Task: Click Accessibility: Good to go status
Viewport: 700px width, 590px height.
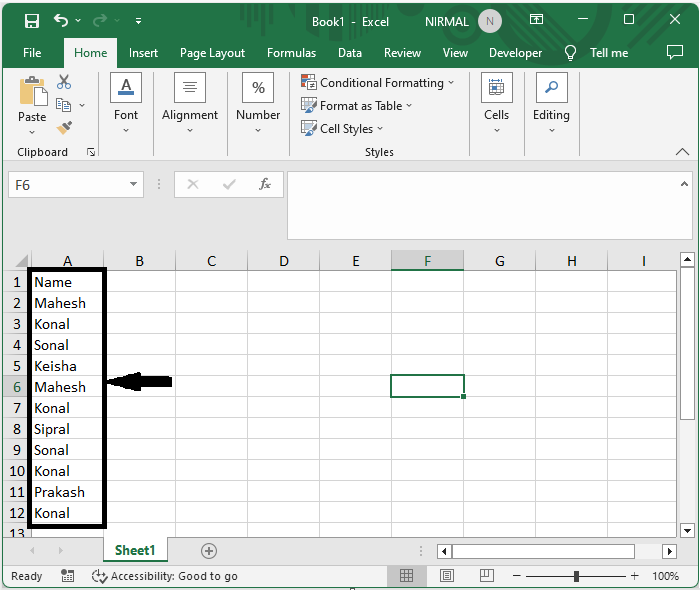Action: (x=165, y=576)
